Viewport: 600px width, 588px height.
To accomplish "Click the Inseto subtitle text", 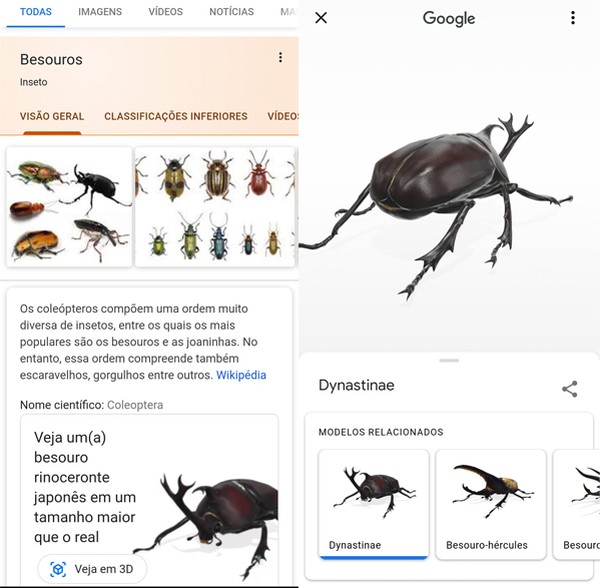I will pos(34,82).
